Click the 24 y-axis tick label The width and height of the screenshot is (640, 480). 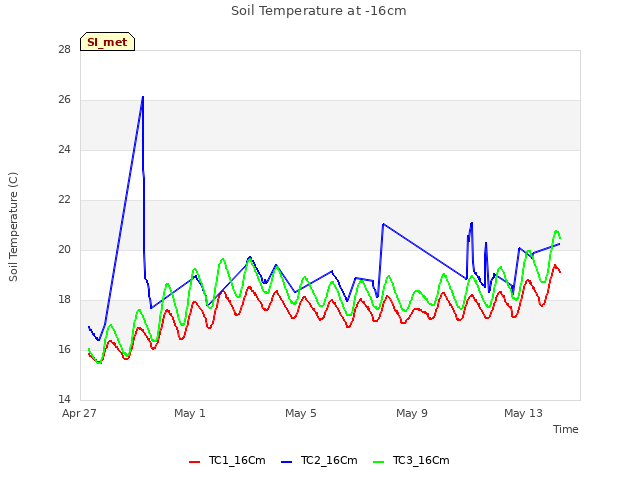[64, 149]
